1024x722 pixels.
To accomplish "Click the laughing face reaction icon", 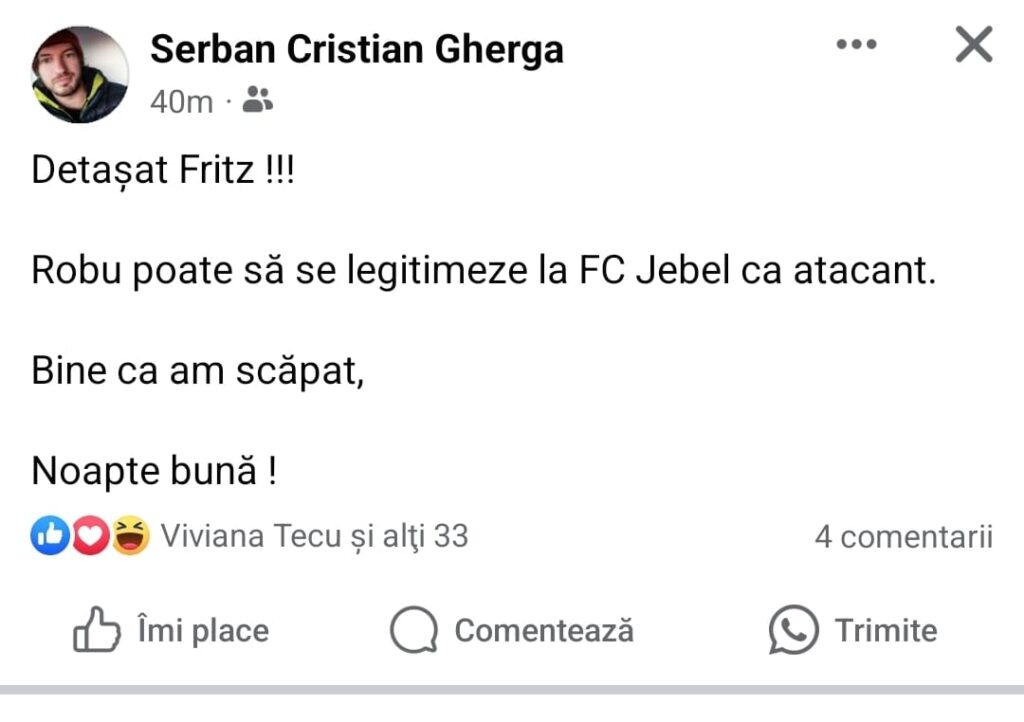I will pyautogui.click(x=130, y=537).
